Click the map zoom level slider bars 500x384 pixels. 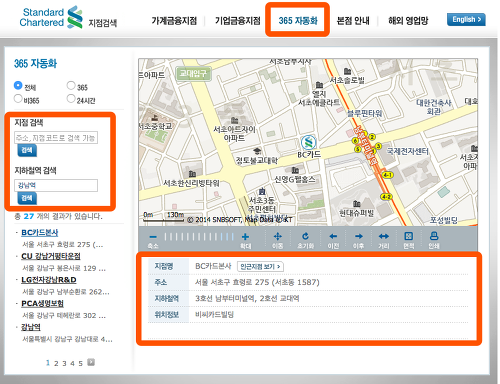pyautogui.click(x=199, y=237)
